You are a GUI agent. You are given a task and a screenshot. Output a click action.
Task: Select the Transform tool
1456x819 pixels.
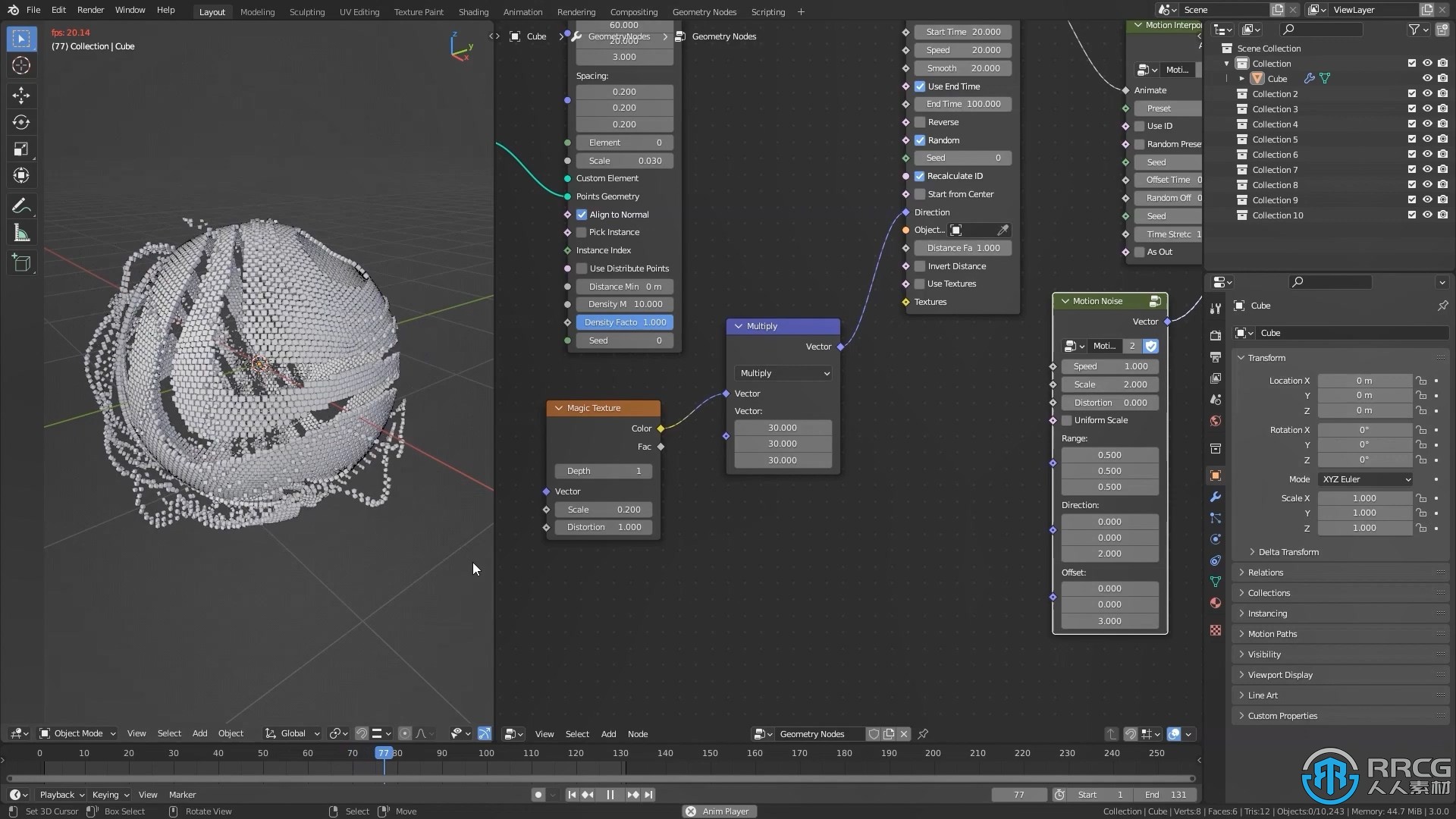pos(21,176)
